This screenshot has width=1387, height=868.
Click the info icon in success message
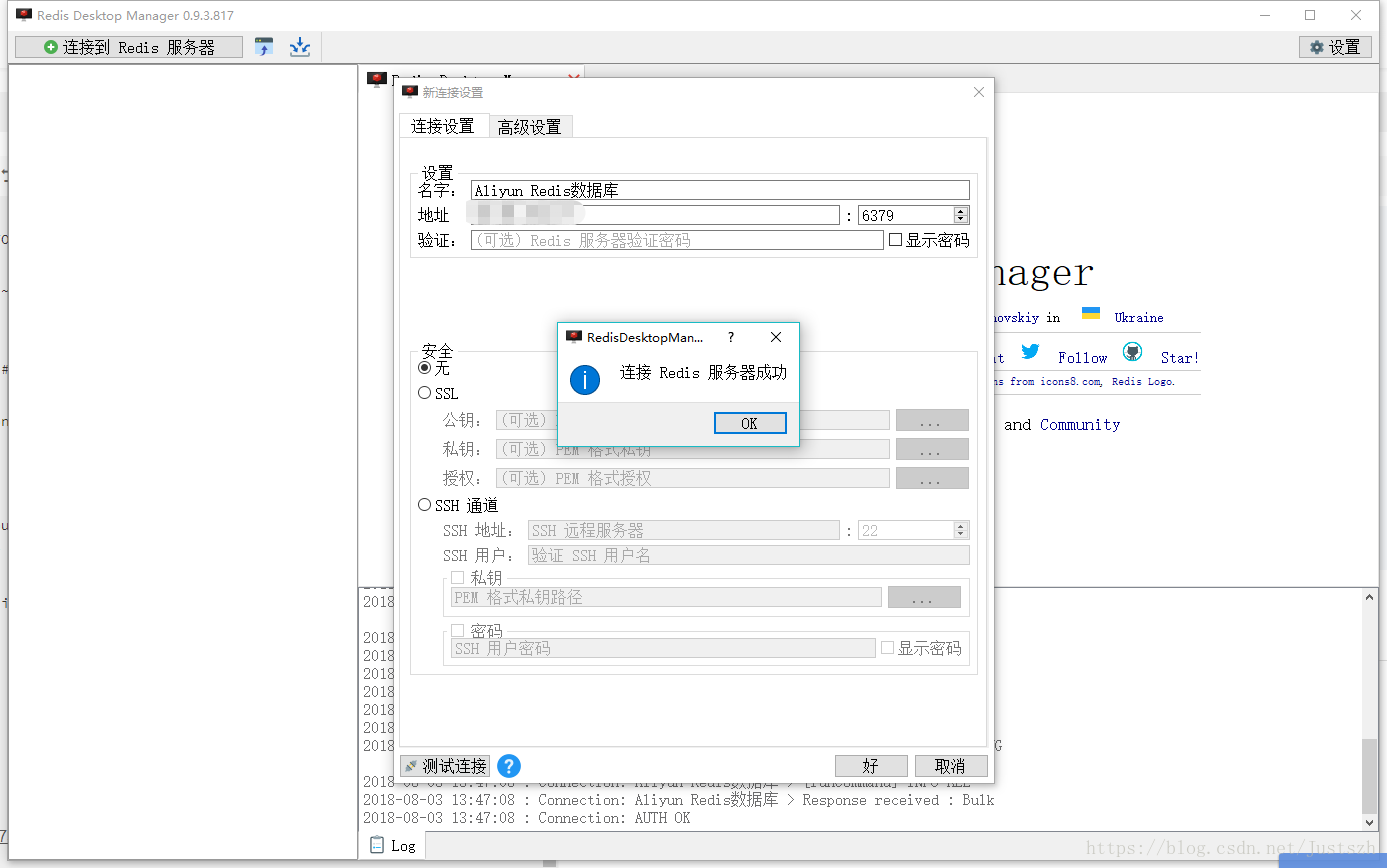(x=585, y=379)
